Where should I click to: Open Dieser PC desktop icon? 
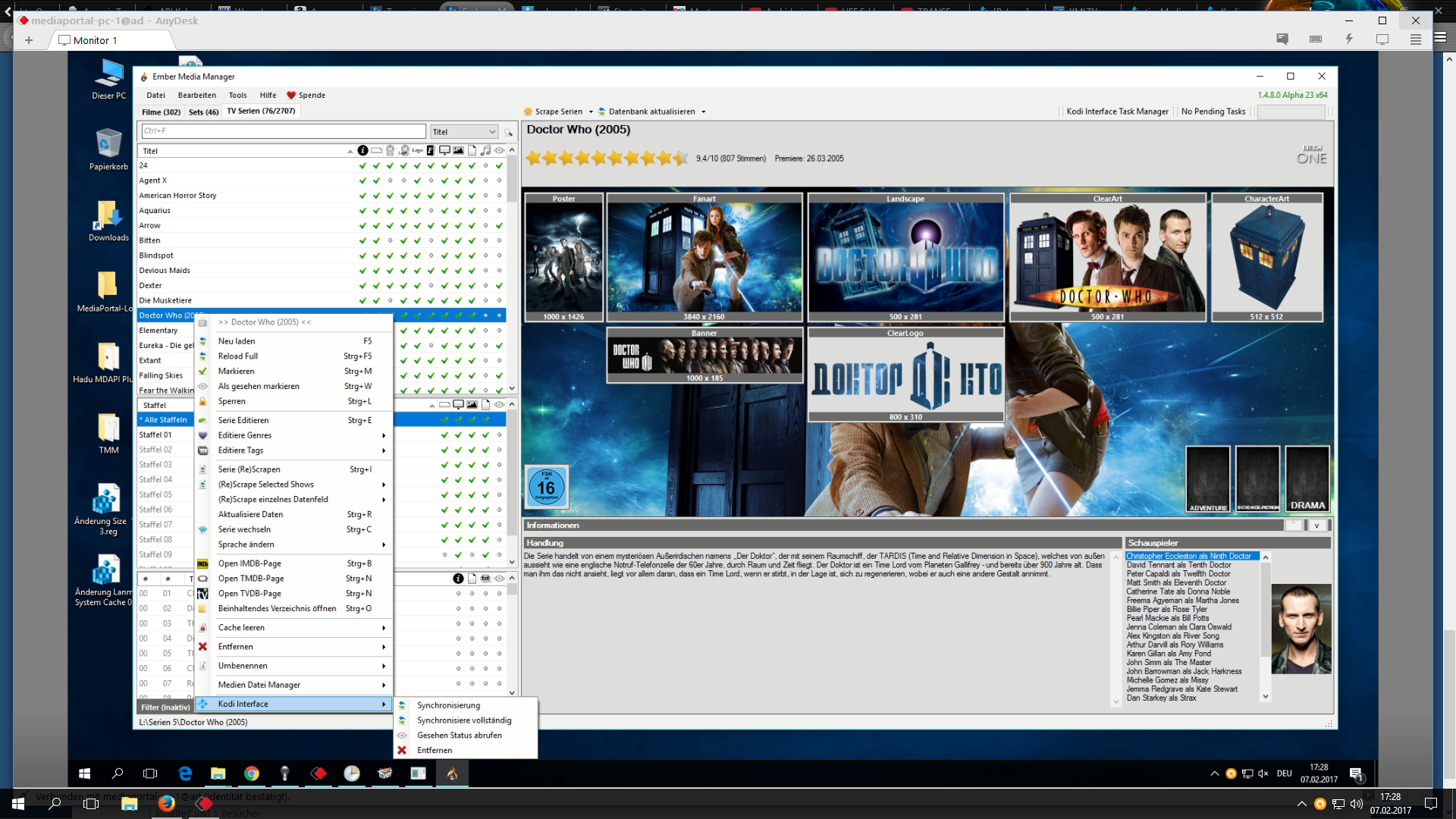[x=109, y=79]
